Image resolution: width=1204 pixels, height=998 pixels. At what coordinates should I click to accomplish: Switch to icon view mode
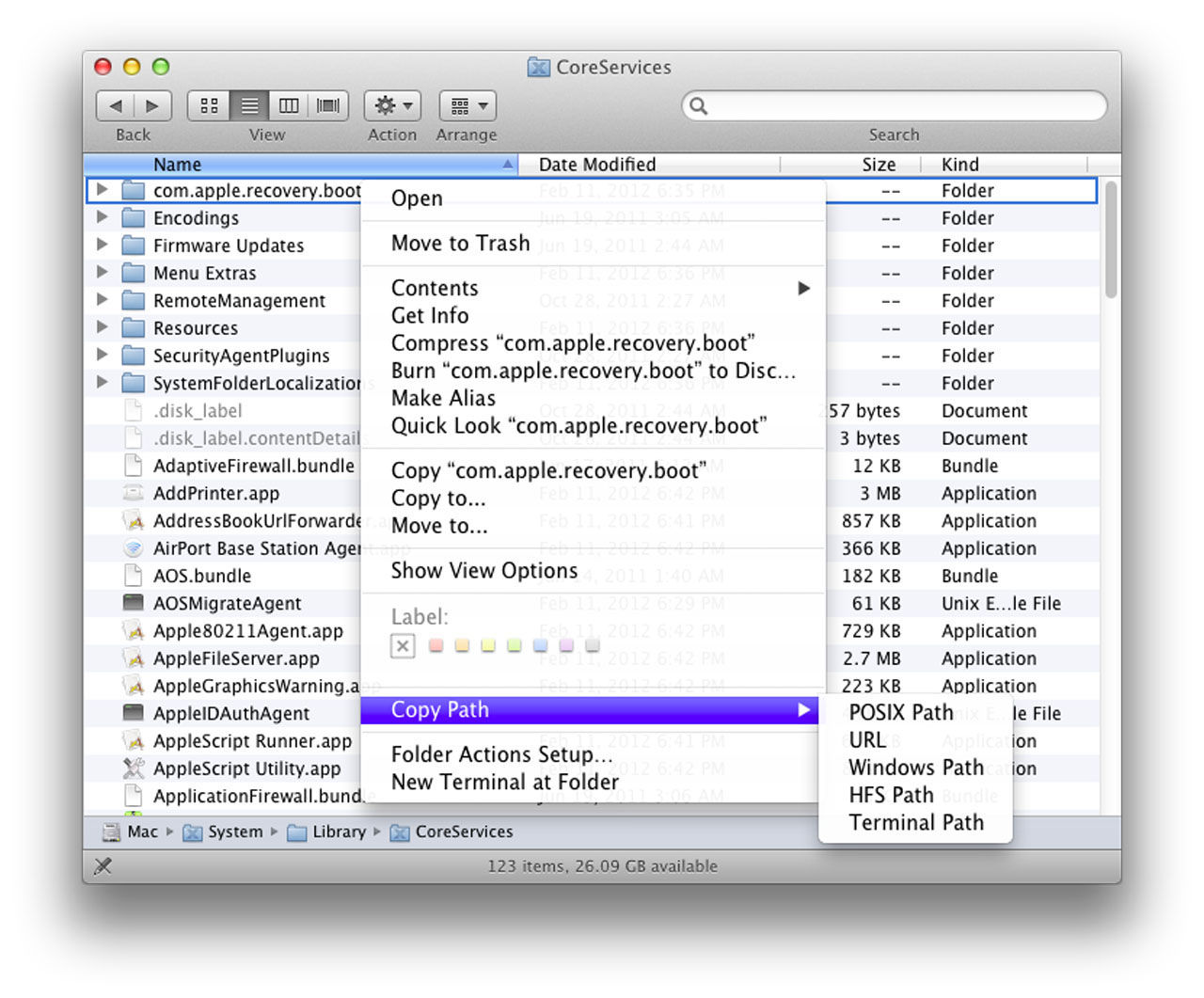coord(209,105)
